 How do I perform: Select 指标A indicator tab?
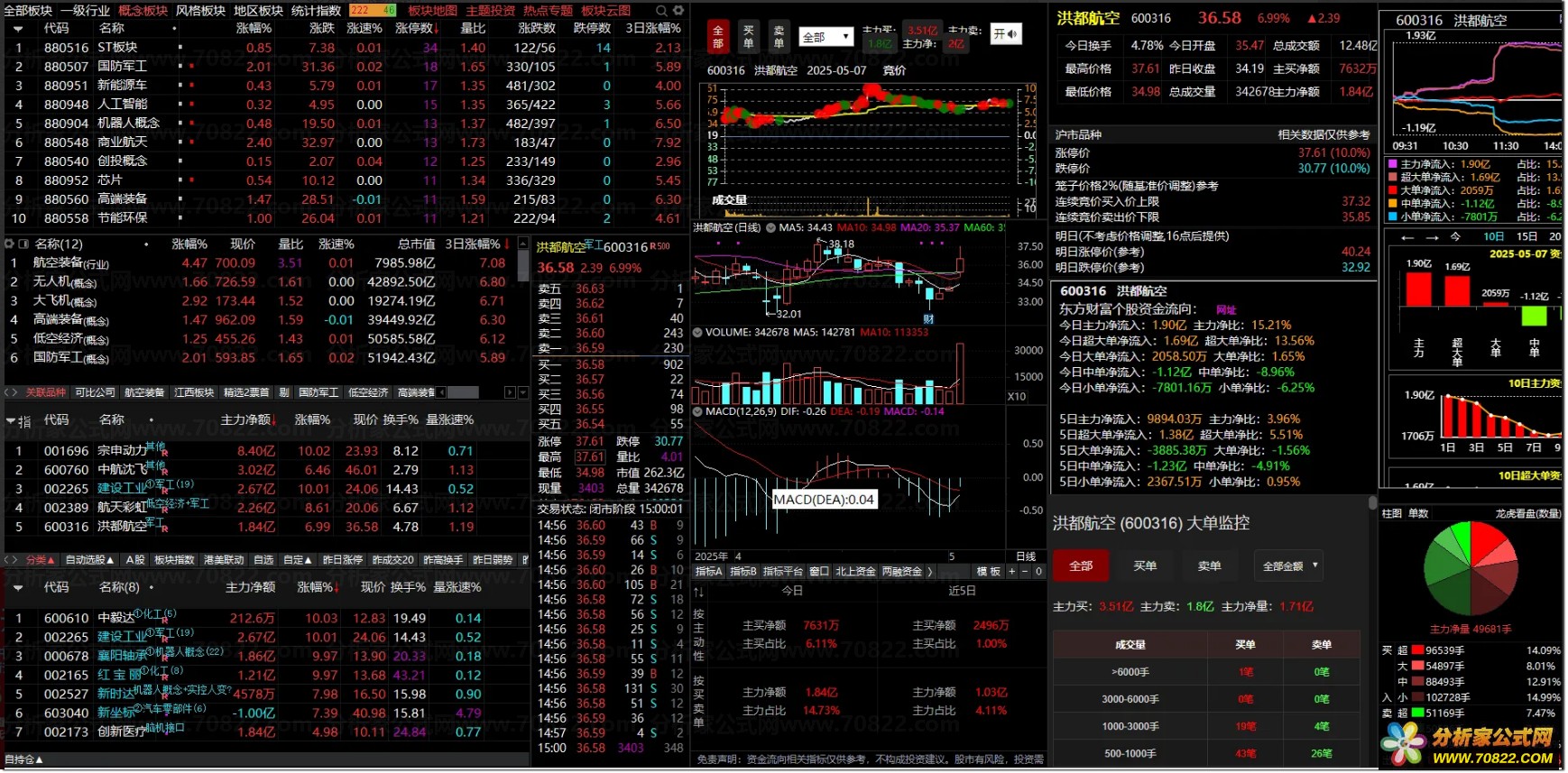(x=708, y=571)
